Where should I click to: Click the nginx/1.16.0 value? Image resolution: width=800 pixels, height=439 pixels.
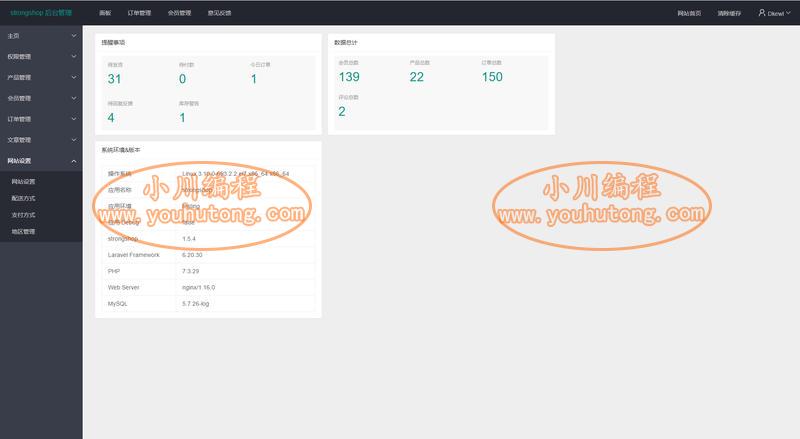point(198,287)
